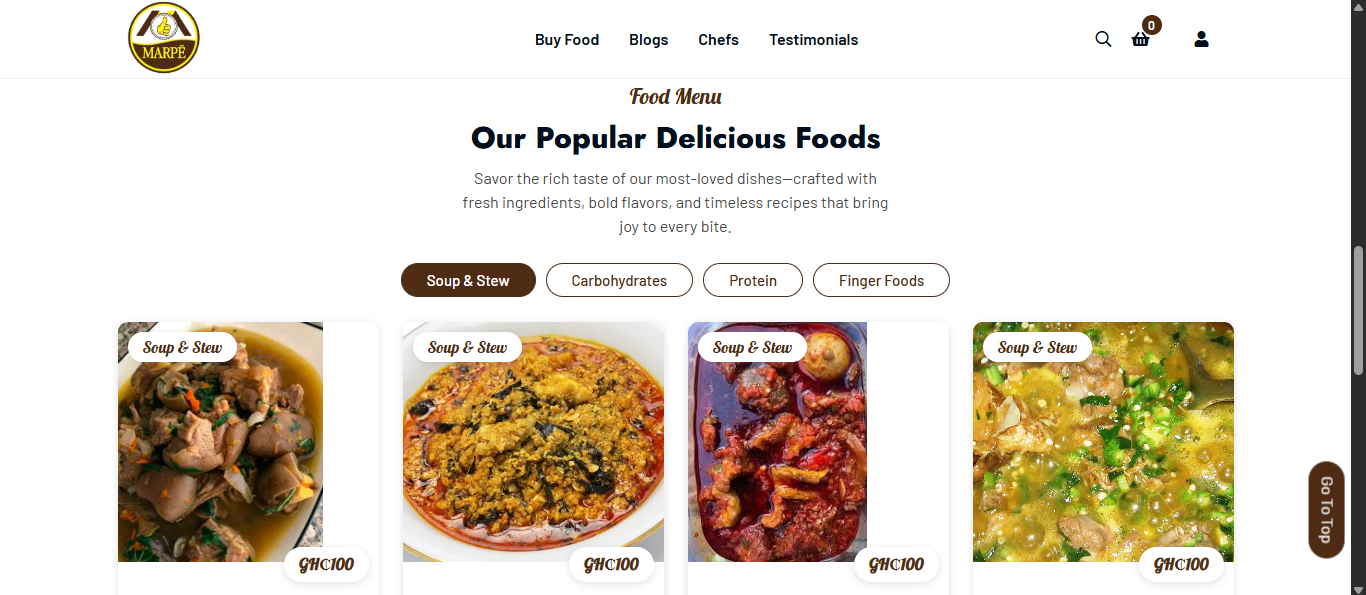Open the search icon
The image size is (1366, 595).
(1103, 39)
